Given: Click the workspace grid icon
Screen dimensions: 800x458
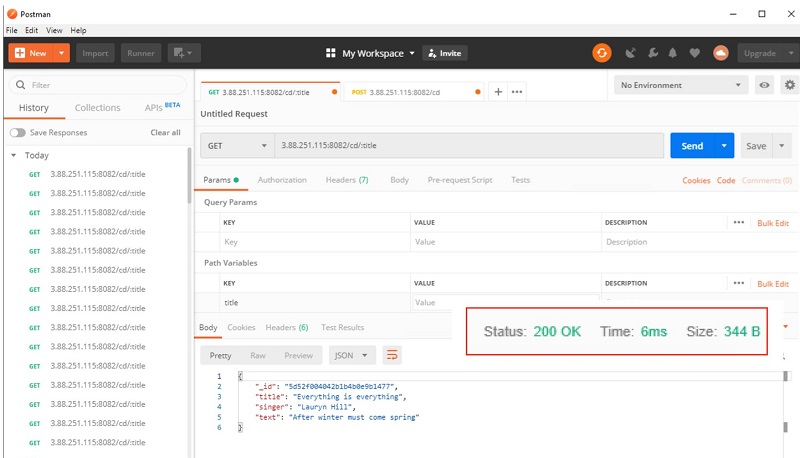Looking at the screenshot, I should [x=331, y=53].
